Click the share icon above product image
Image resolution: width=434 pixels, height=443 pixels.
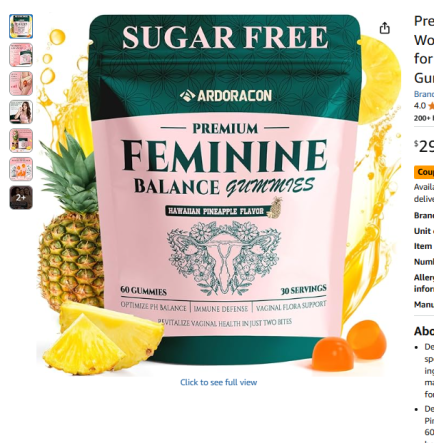[x=385, y=28]
